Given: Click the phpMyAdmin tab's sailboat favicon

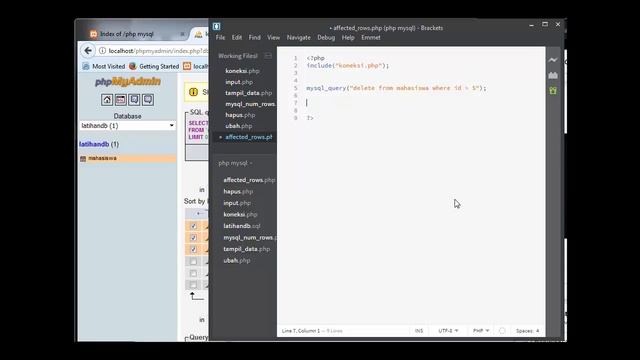Looking at the screenshot, I should [198, 34].
